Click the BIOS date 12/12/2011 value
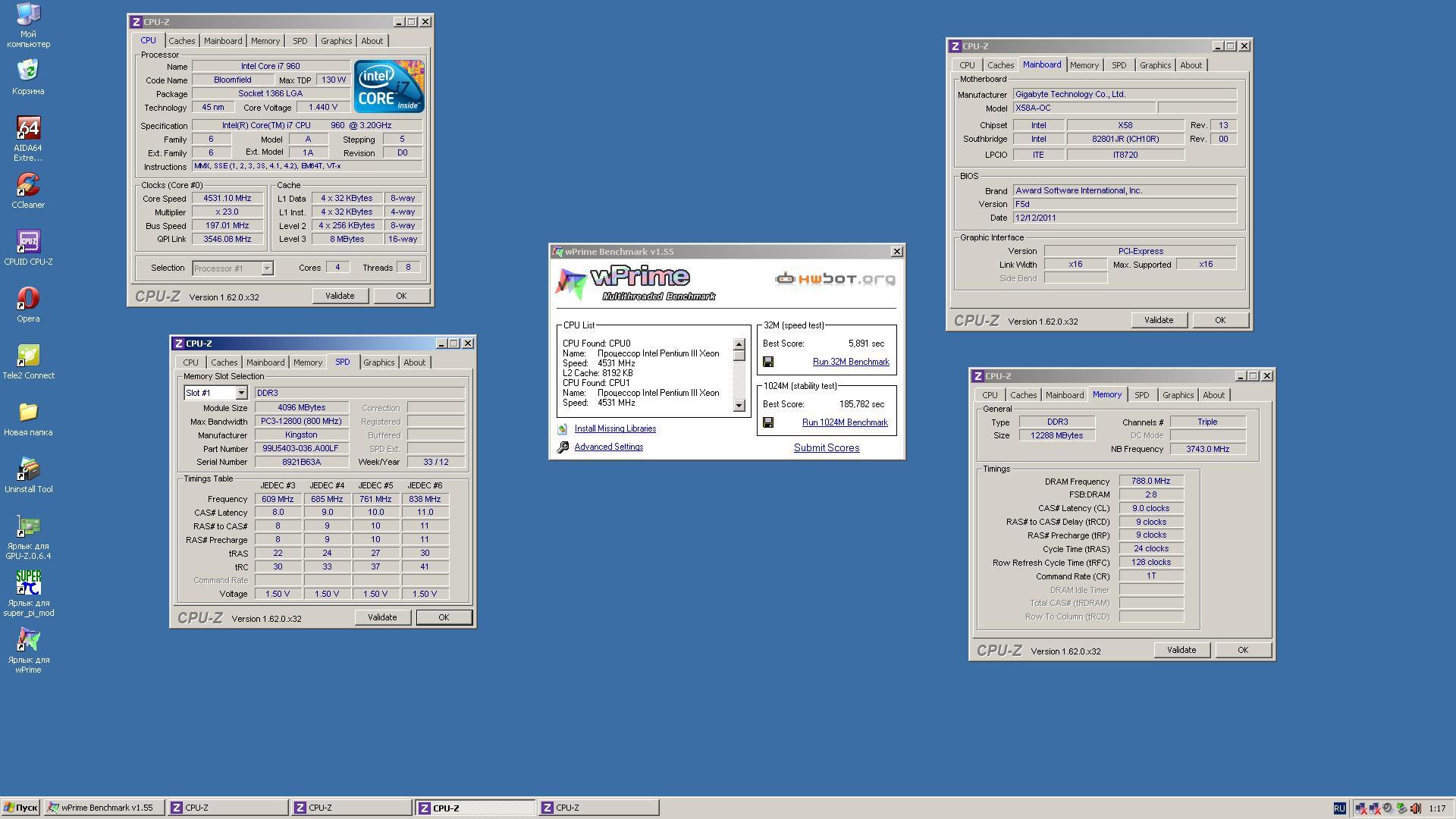 tap(1125, 218)
